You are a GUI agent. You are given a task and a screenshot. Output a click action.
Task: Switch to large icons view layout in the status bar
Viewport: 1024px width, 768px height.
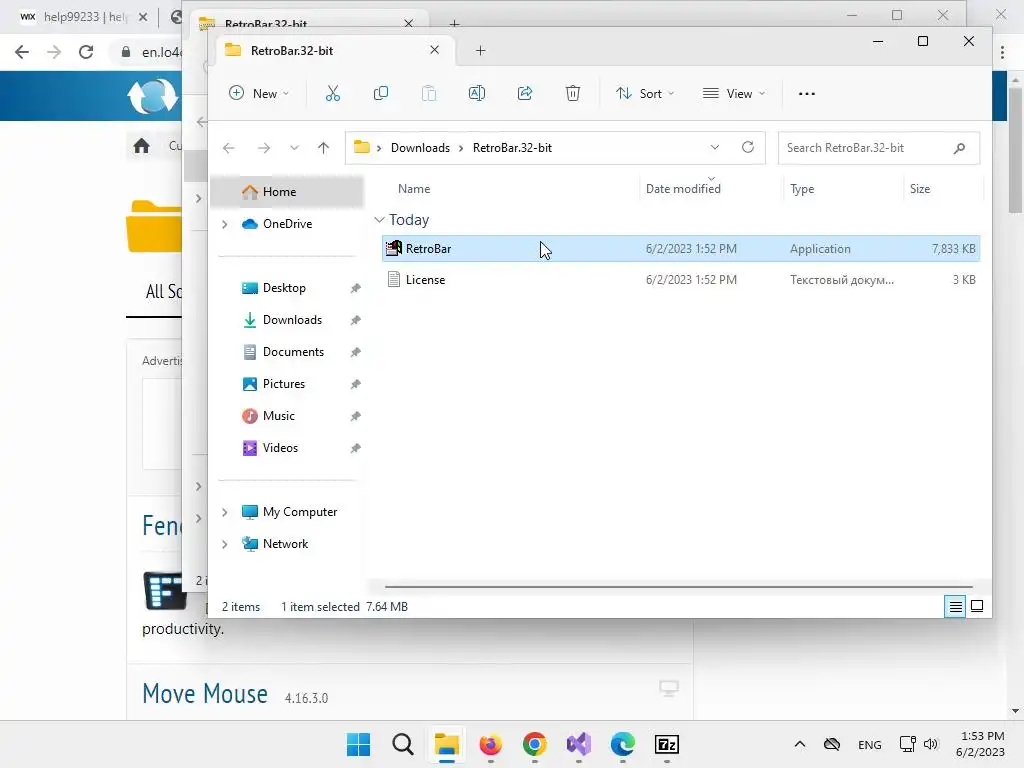tap(977, 607)
